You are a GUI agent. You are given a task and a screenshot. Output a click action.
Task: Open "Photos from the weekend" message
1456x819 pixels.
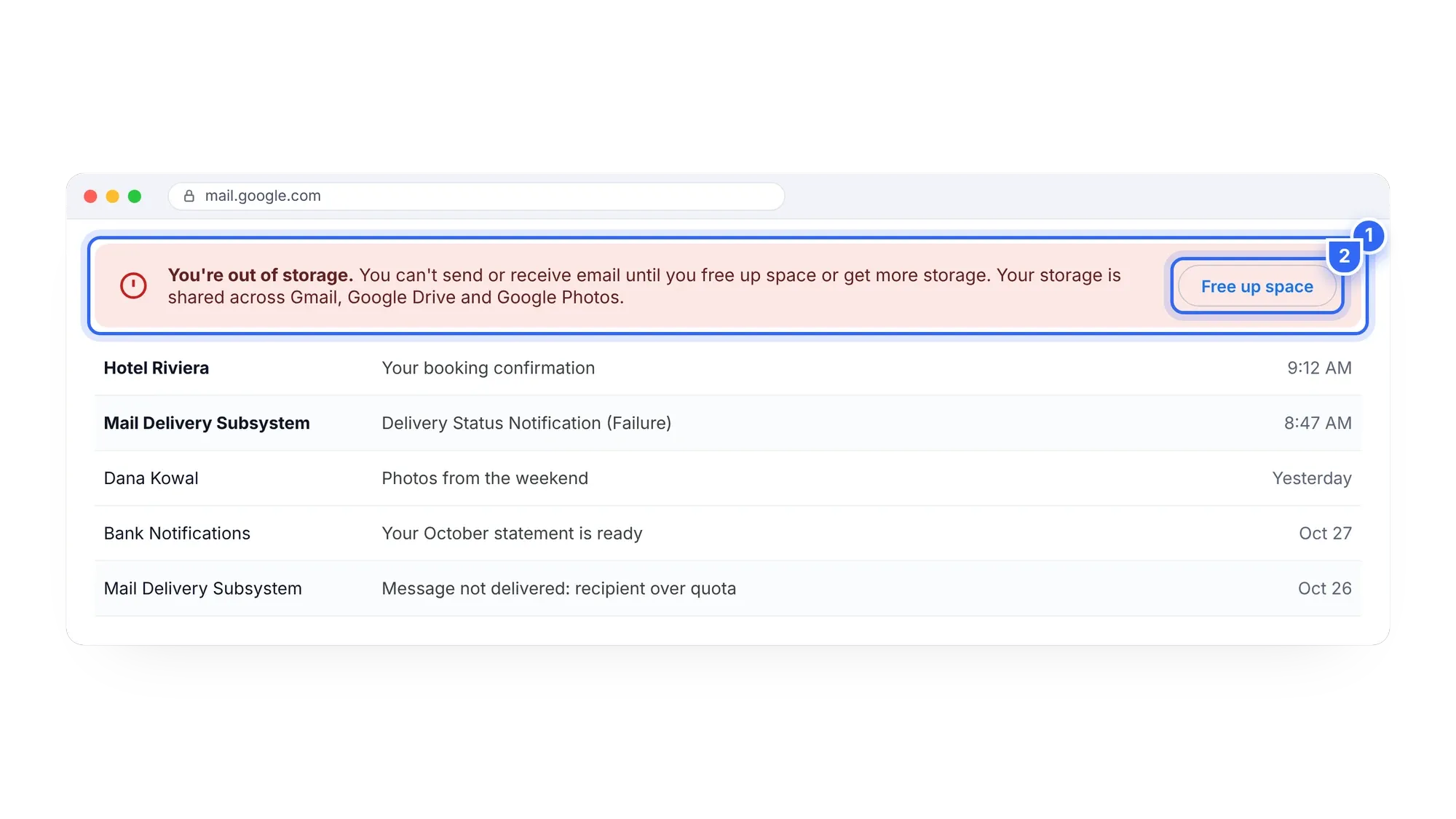(485, 478)
